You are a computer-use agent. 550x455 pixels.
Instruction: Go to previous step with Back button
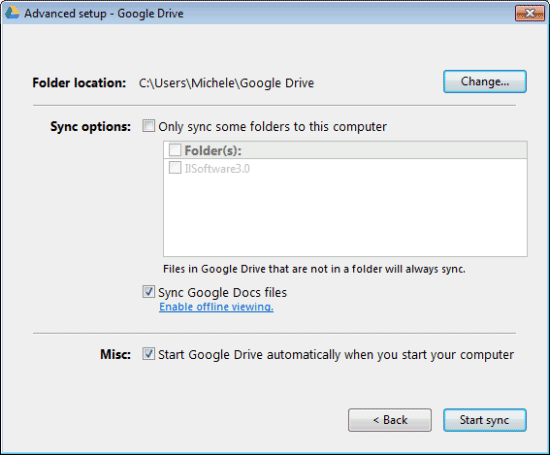(390, 420)
